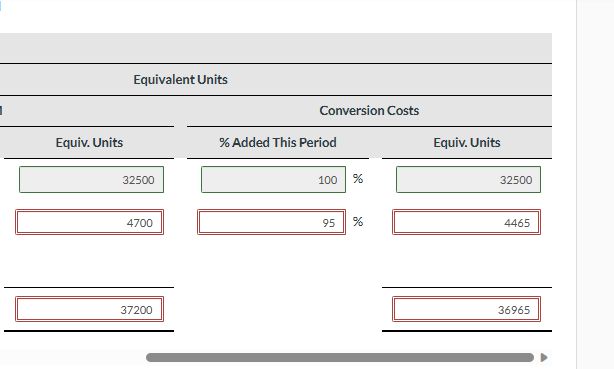Click the horizontal scrollbar thumb
The image size is (614, 369).
click(x=340, y=357)
